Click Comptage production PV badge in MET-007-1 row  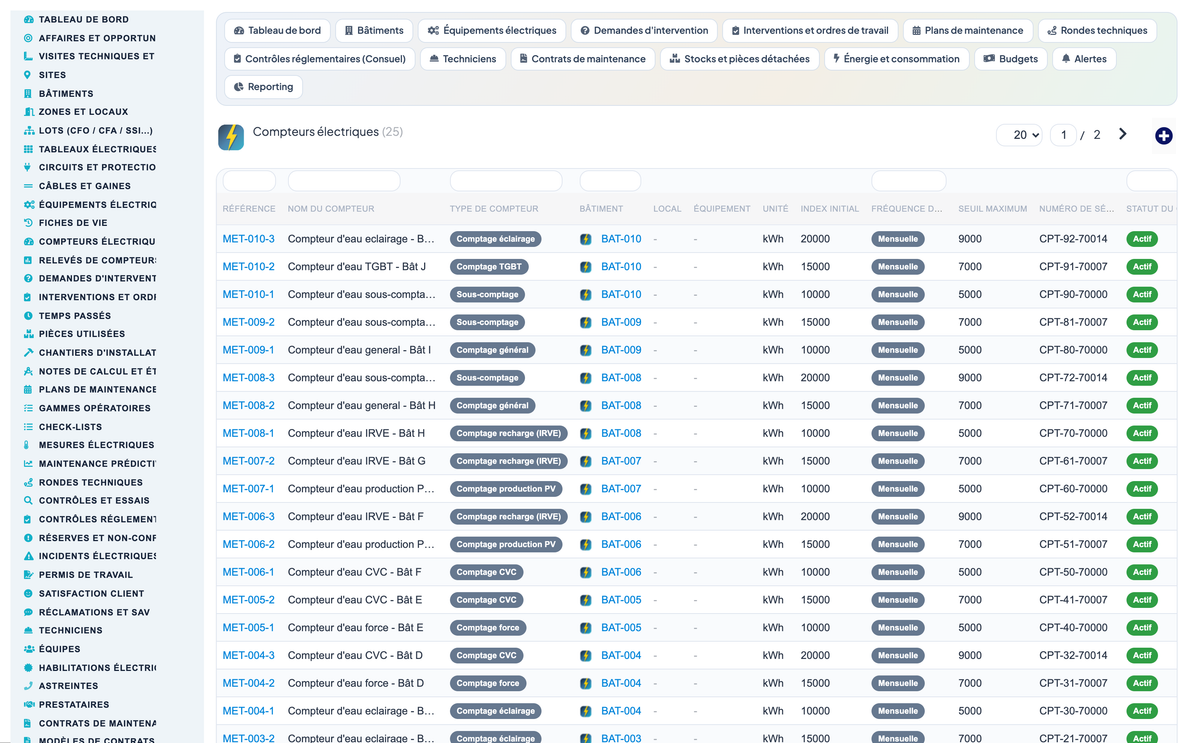tap(506, 489)
